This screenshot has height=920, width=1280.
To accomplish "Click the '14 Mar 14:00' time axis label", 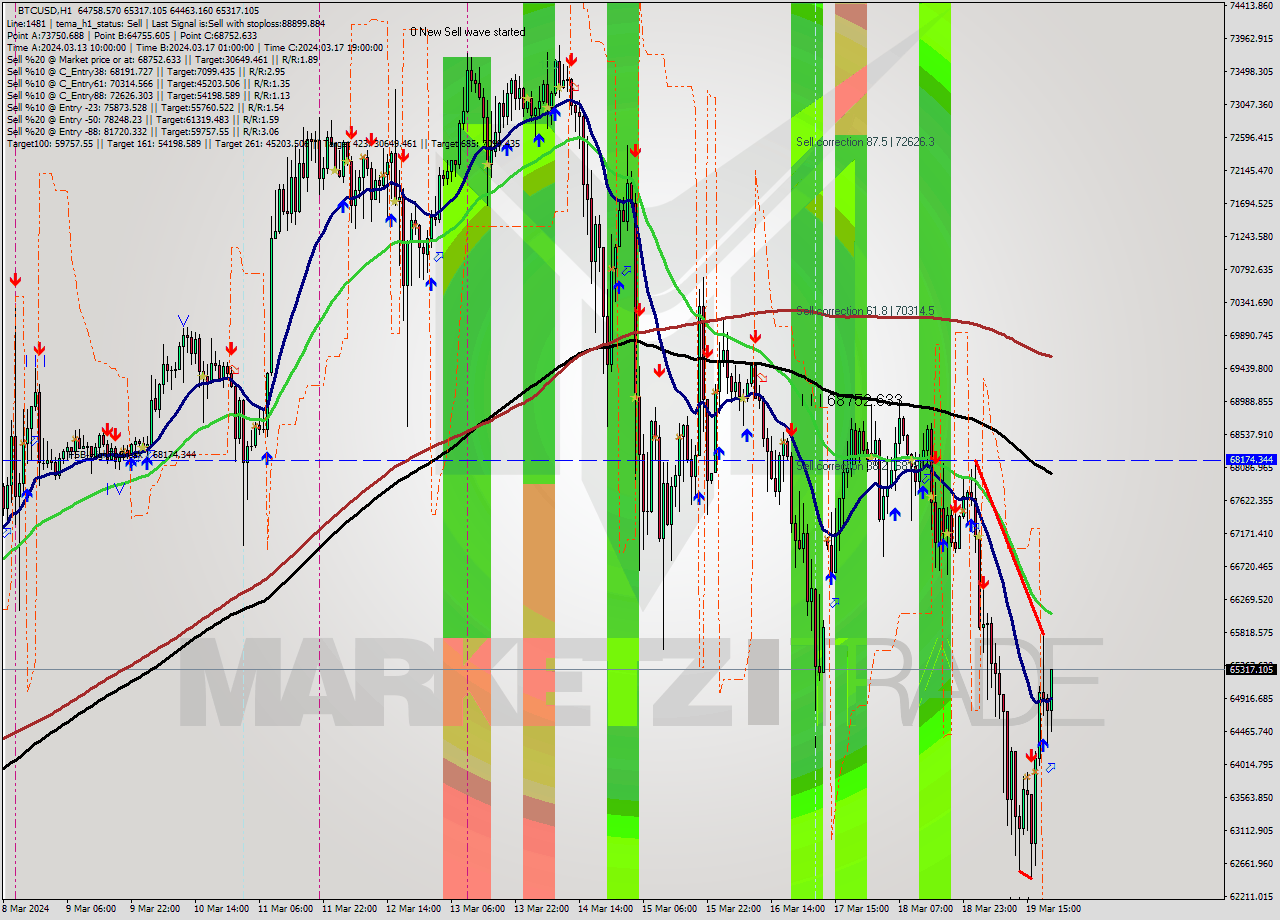I will (608, 909).
